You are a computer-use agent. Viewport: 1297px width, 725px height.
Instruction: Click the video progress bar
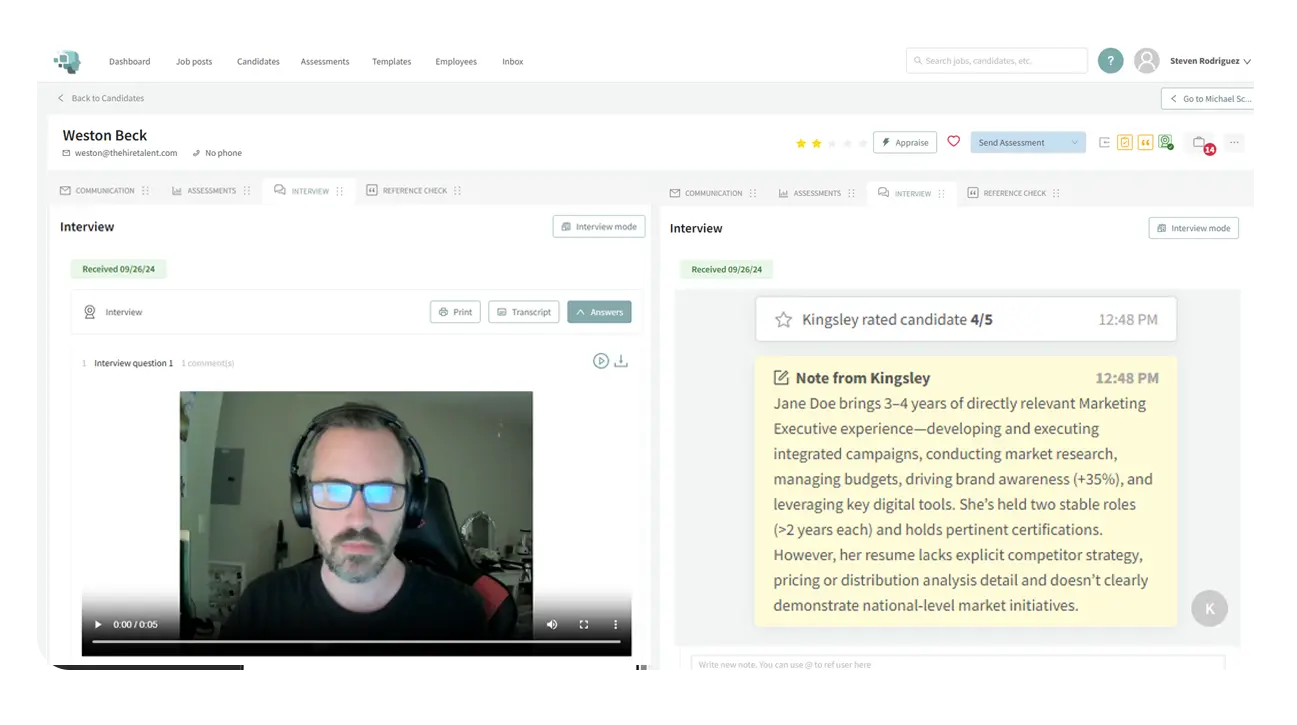(x=355, y=642)
